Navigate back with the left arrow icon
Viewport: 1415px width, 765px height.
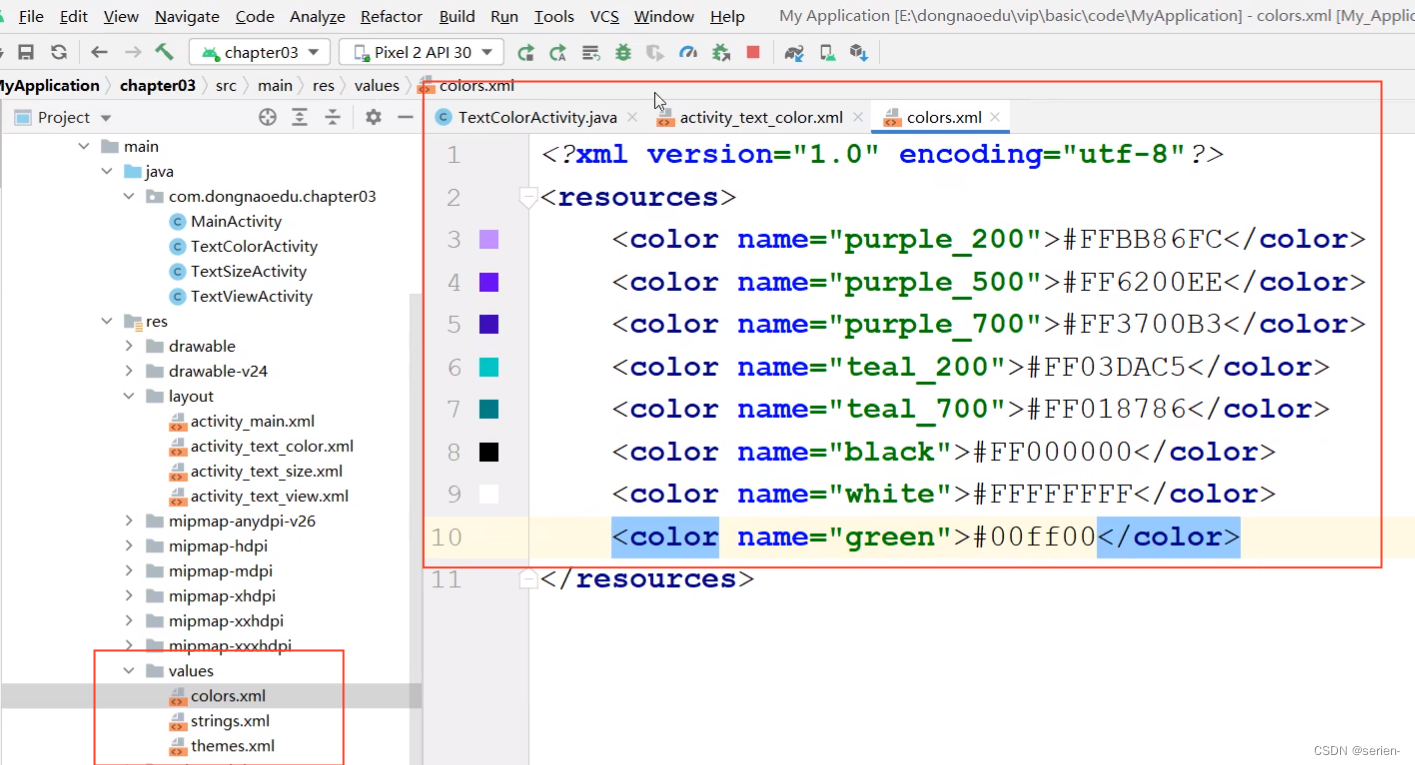[99, 52]
